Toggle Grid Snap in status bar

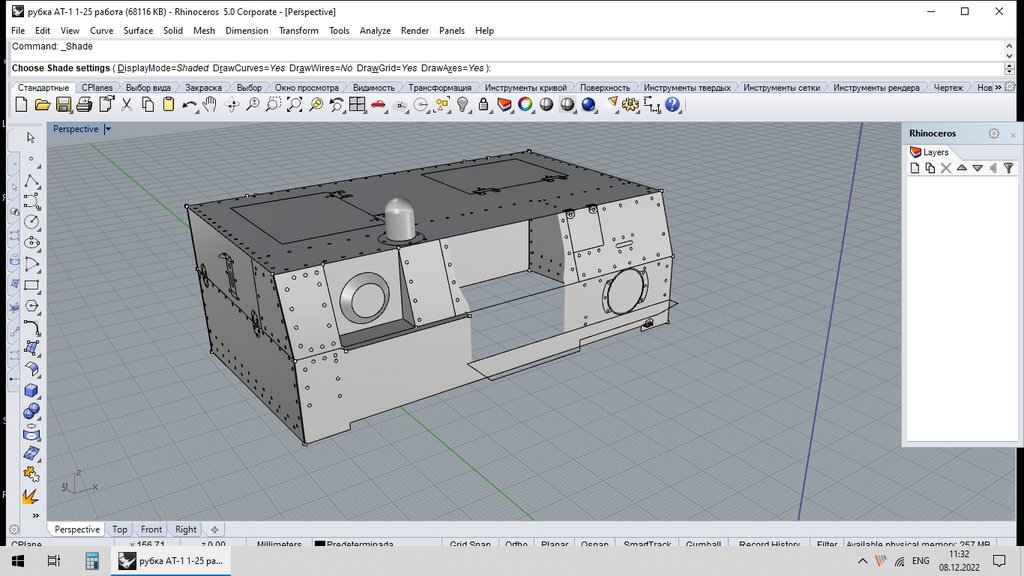470,545
